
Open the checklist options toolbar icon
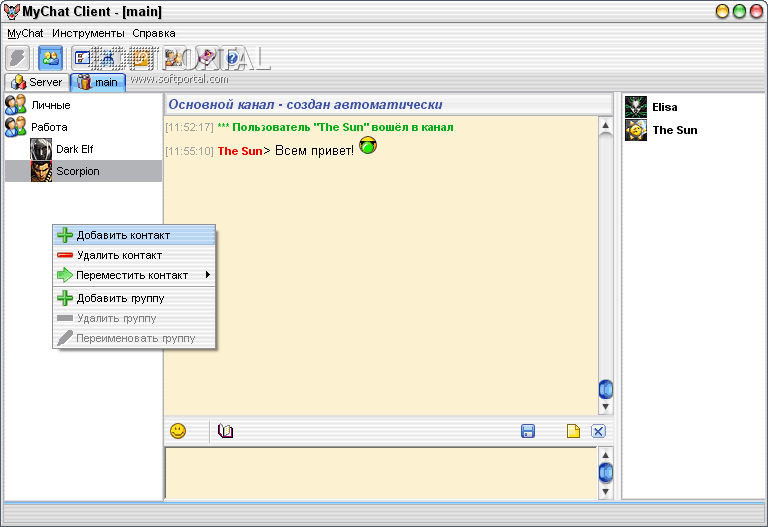point(82,58)
